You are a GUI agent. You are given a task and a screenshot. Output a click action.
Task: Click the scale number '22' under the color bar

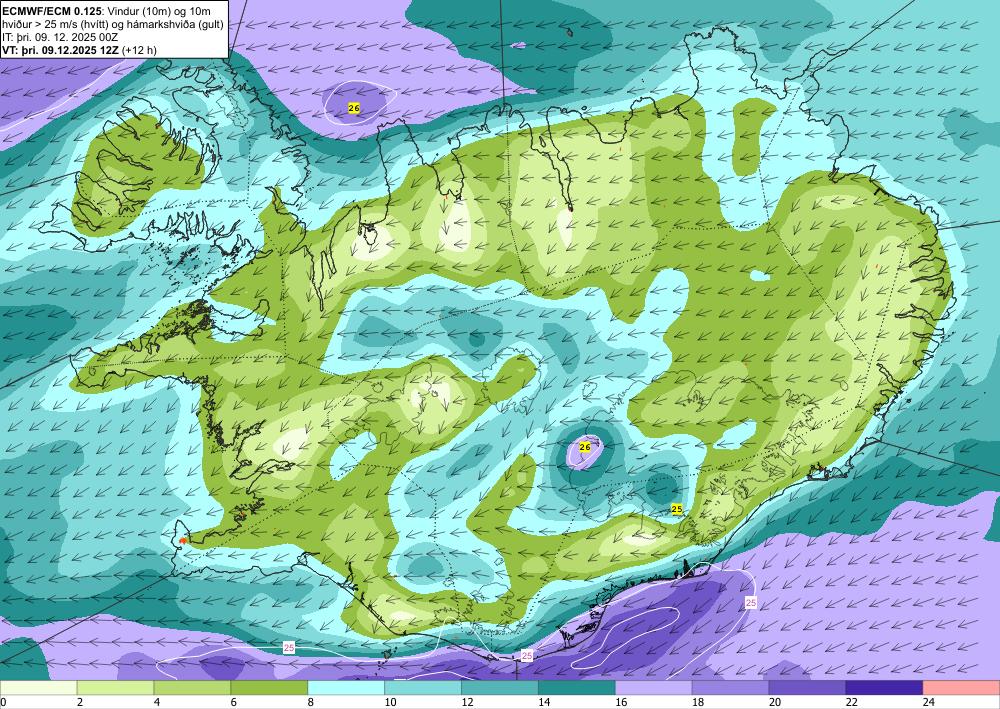tap(851, 702)
